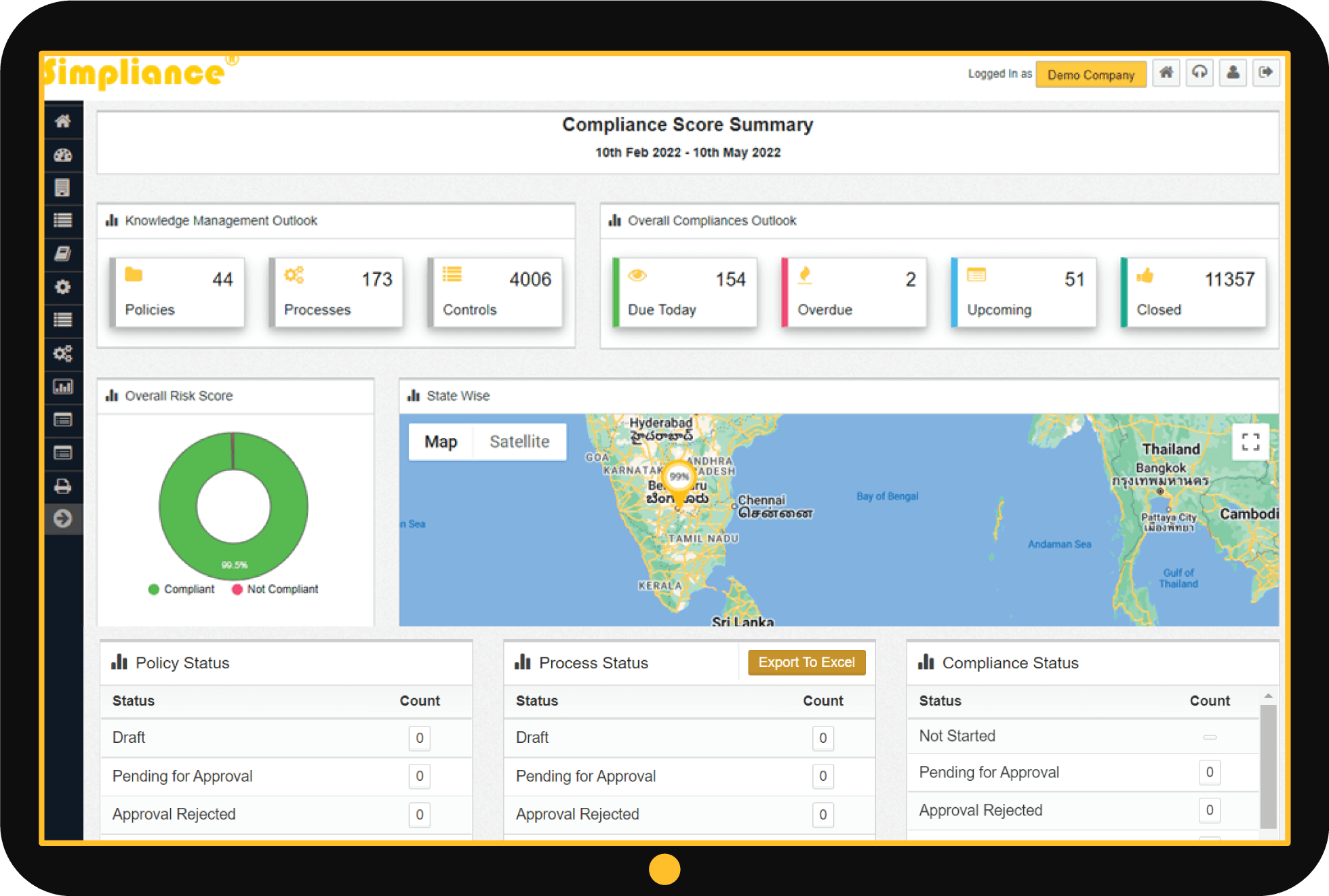The image size is (1329, 896).
Task: Open the user profile icon
Action: tap(1233, 73)
